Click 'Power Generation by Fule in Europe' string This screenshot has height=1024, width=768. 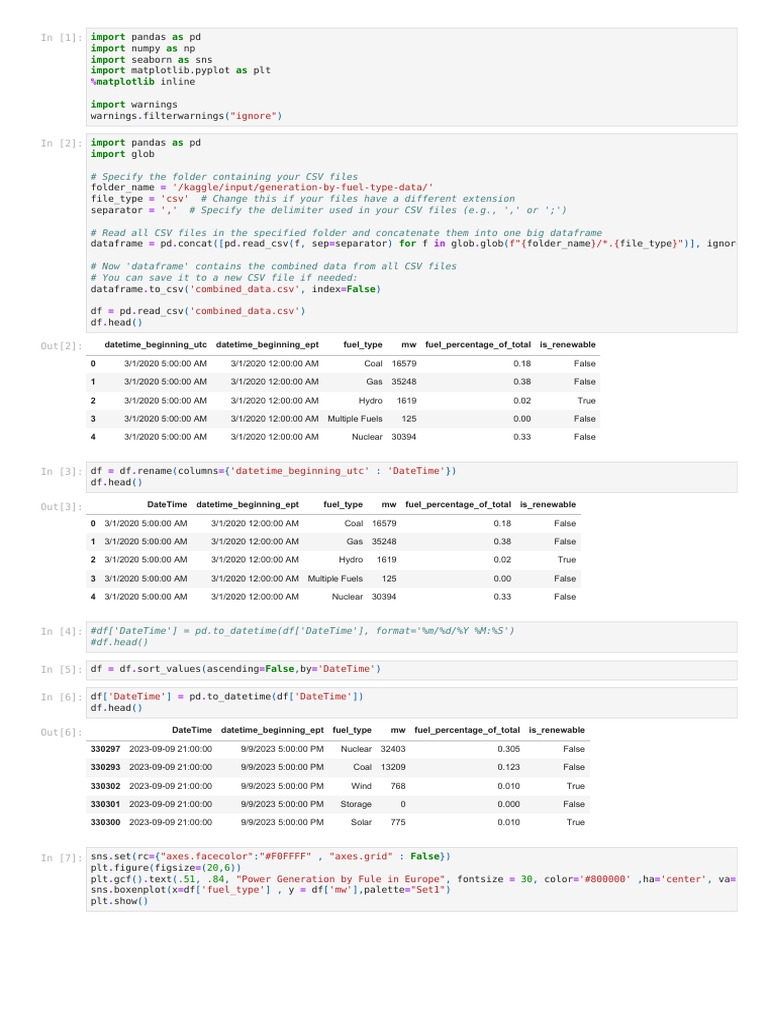tap(342, 880)
